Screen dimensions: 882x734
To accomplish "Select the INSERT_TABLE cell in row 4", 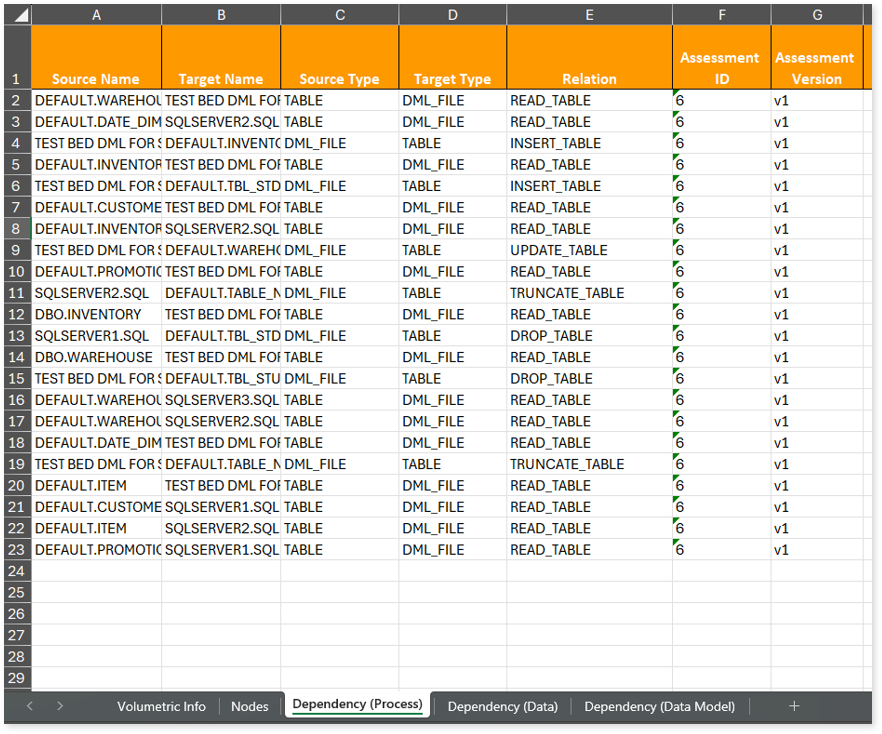I will click(555, 143).
